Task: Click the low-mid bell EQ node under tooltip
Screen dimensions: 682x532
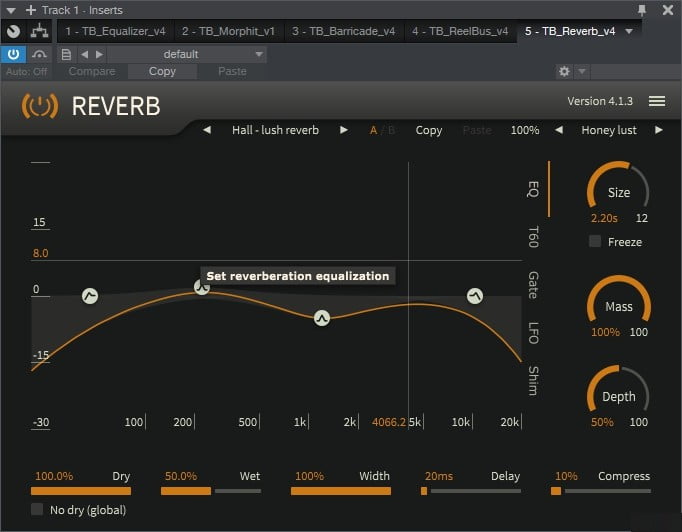Action: tap(202, 288)
